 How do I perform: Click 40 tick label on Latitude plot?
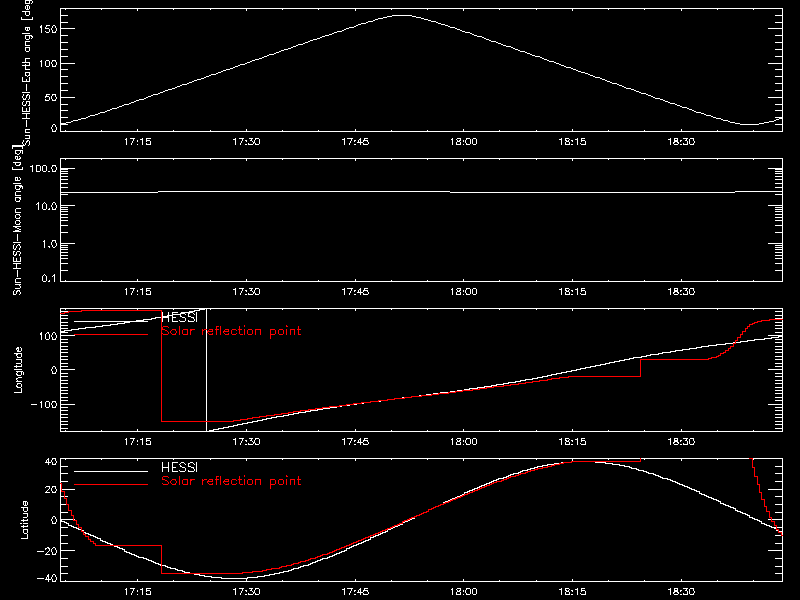tap(51, 462)
